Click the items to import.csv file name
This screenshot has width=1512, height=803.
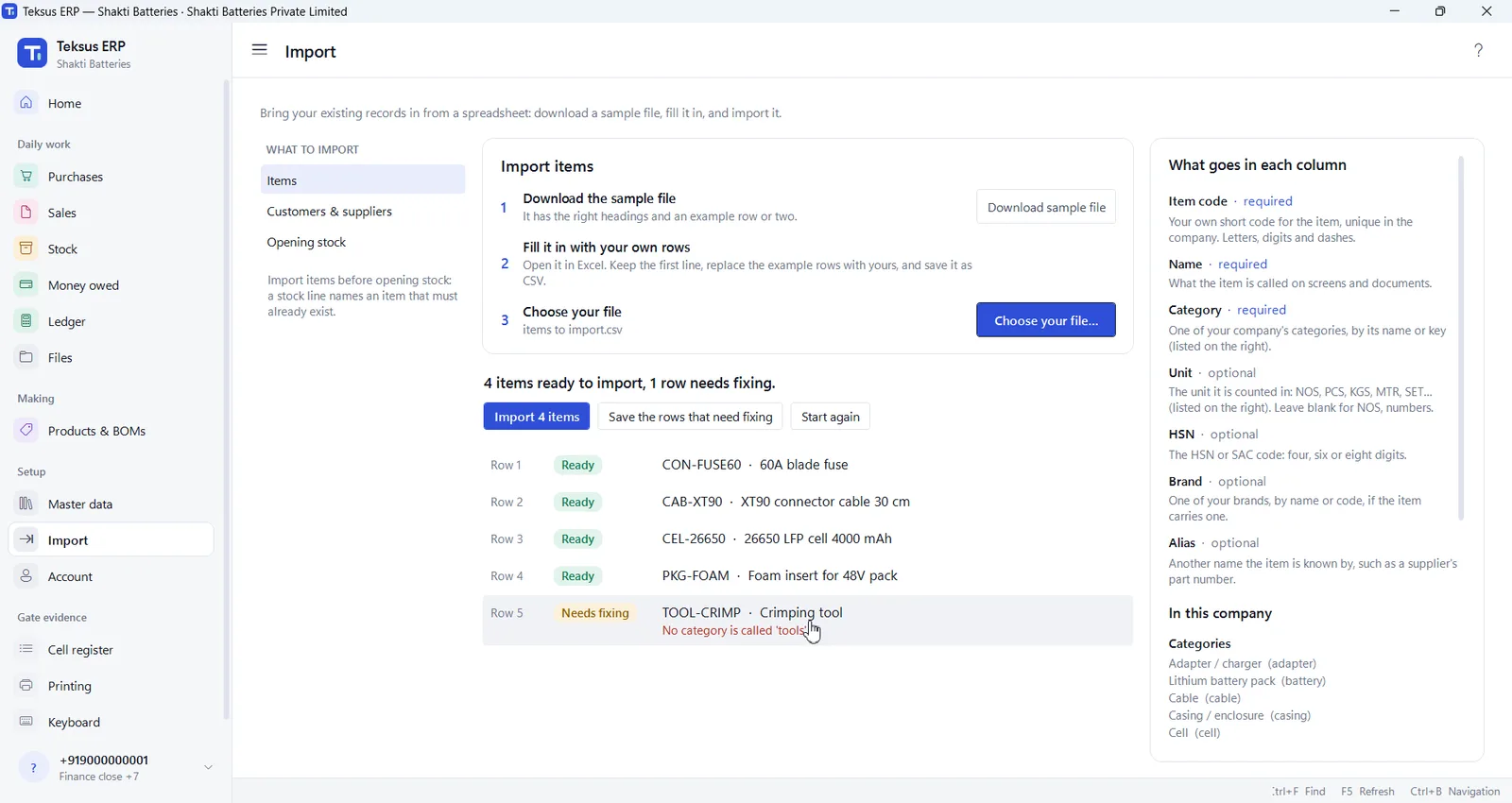point(573,330)
